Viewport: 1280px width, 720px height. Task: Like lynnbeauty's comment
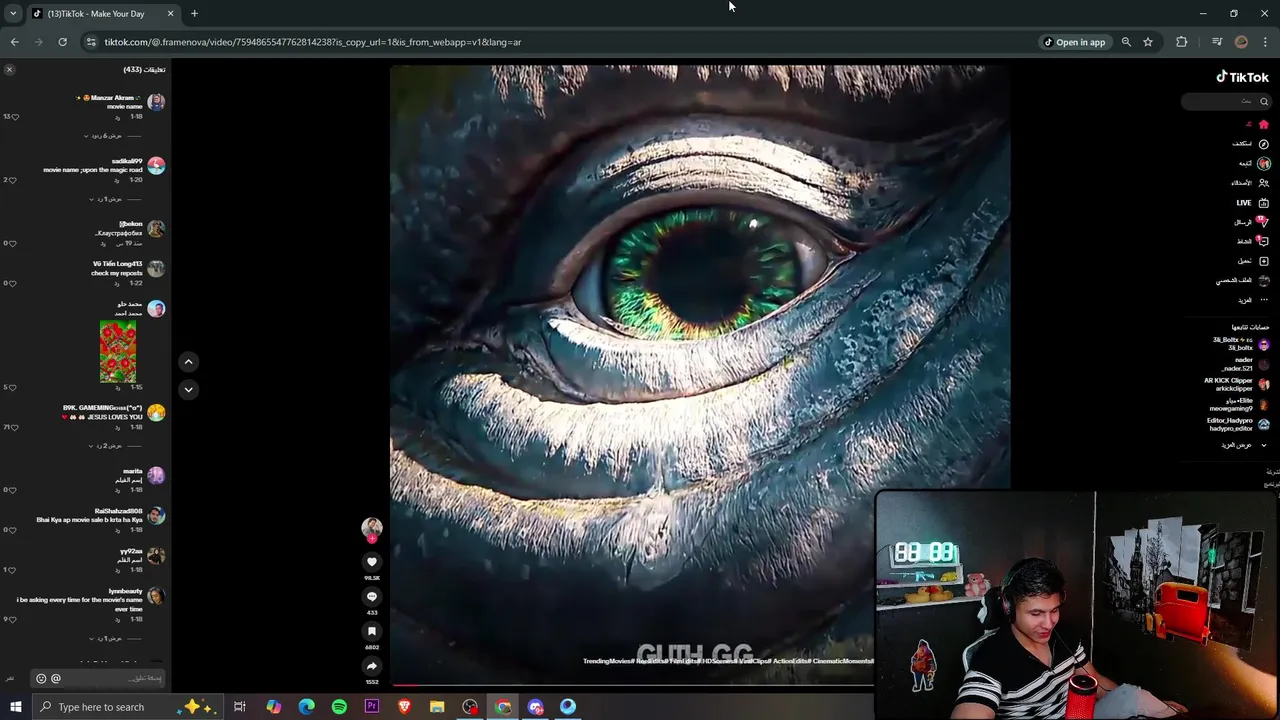(x=13, y=619)
